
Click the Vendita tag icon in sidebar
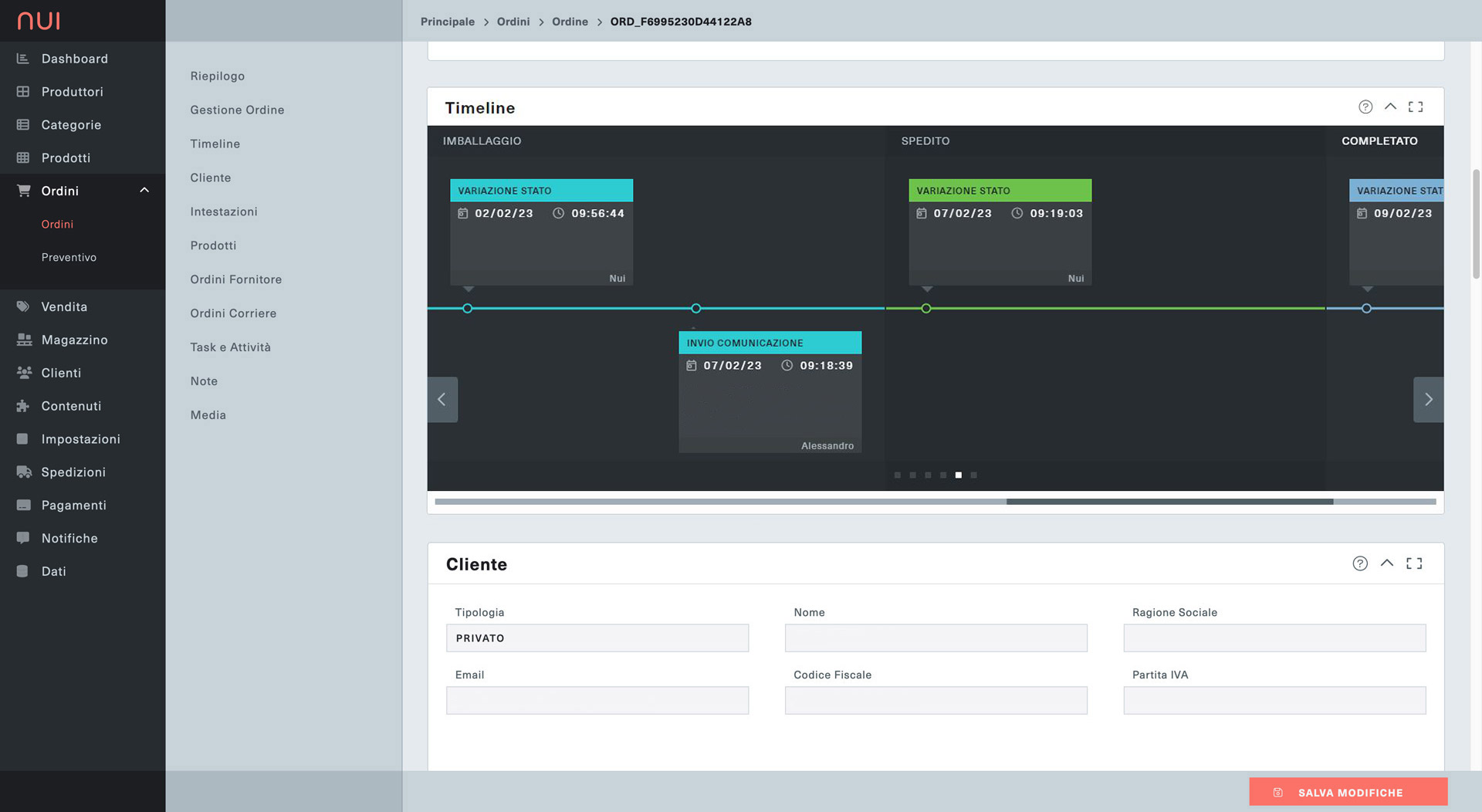coord(23,306)
